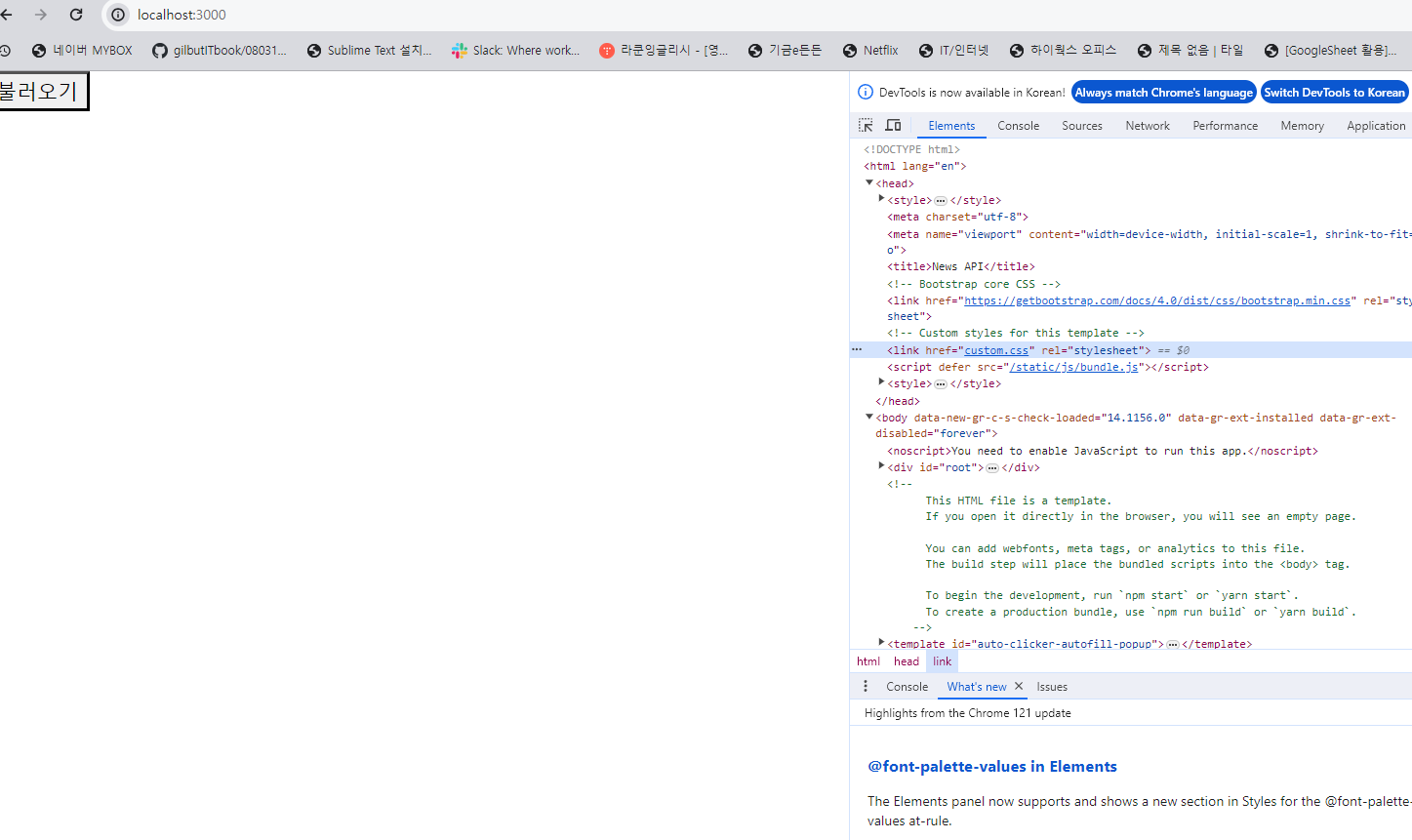Switch to the Sources tab
Viewport: 1412px width, 840px height.
pyautogui.click(x=1082, y=126)
